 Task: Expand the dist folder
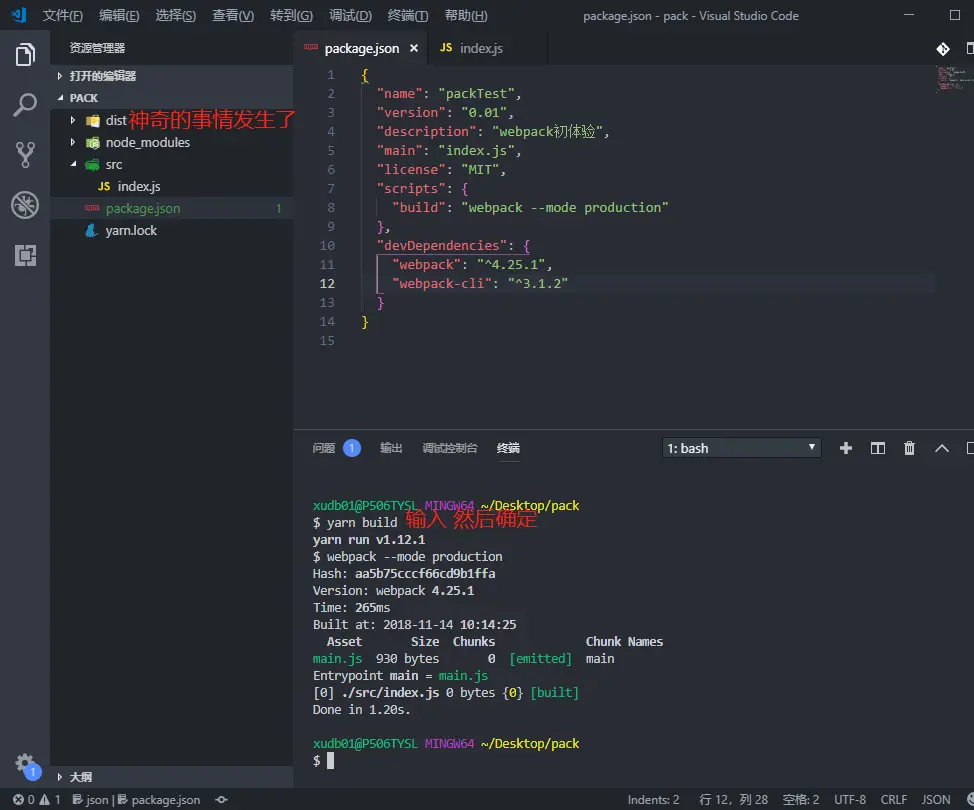tap(116, 121)
